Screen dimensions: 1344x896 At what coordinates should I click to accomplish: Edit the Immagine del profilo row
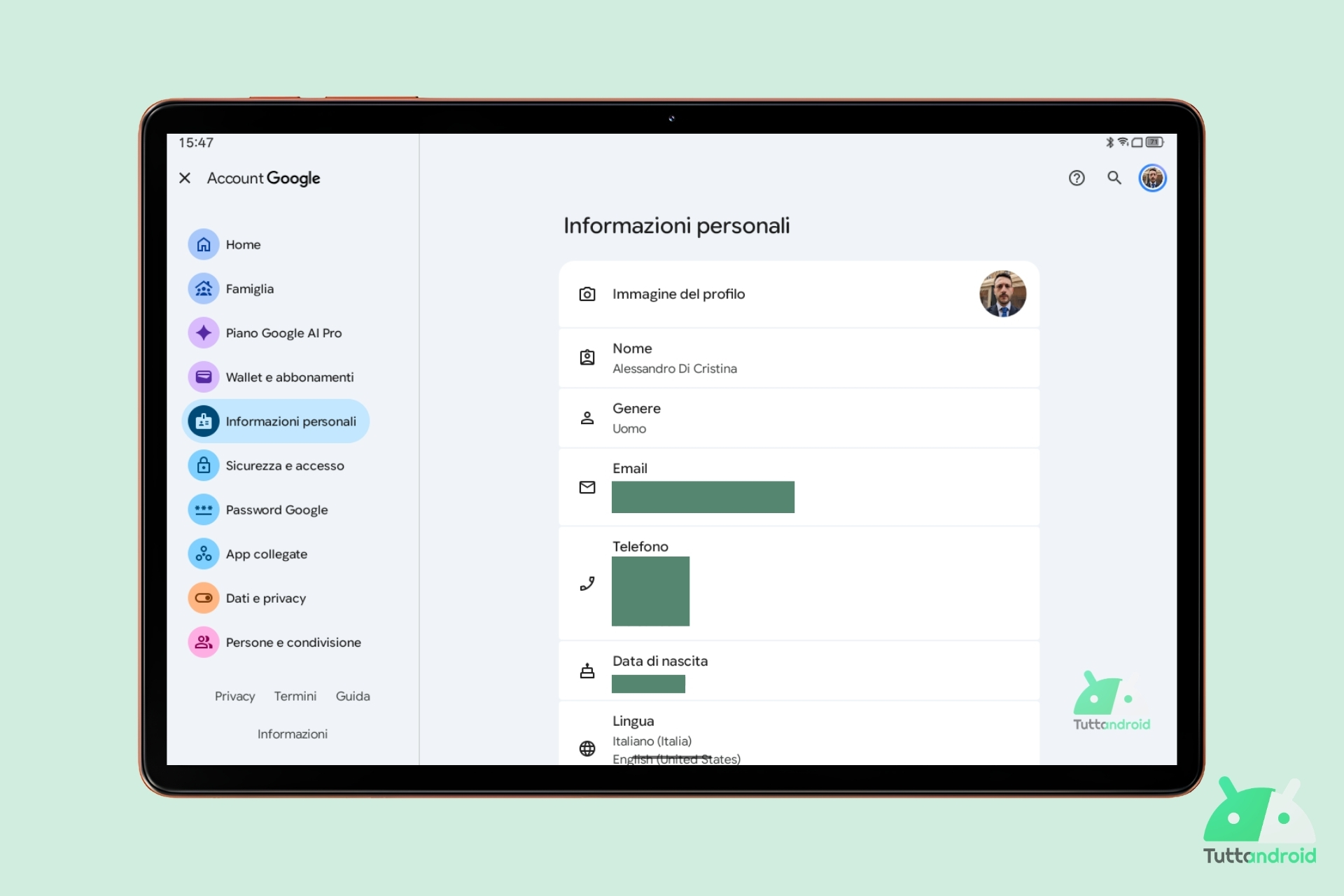(x=799, y=294)
